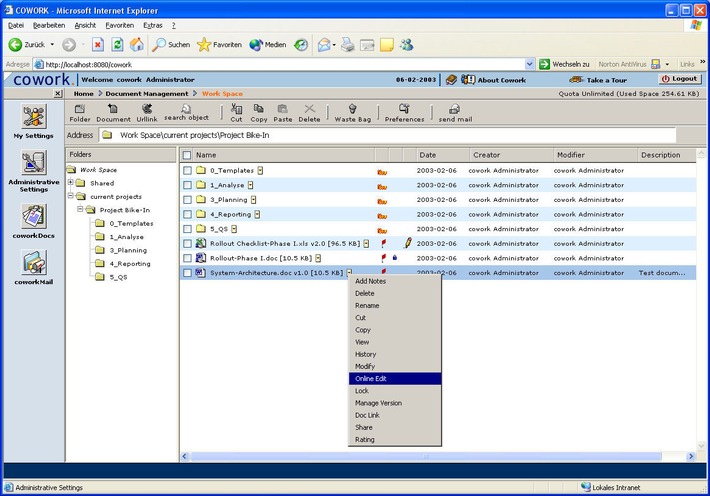The width and height of the screenshot is (710, 496).
Task: Click the browser URL address field
Action: [279, 64]
